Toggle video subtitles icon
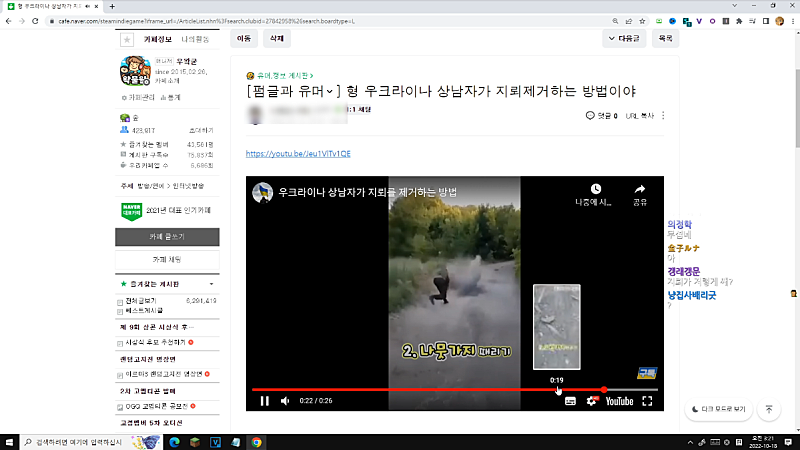Image resolution: width=800 pixels, height=450 pixels. click(x=570, y=401)
